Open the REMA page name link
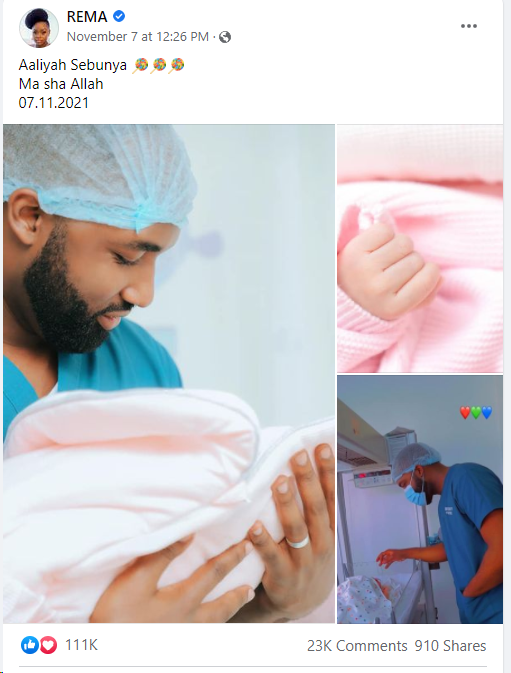 point(87,17)
